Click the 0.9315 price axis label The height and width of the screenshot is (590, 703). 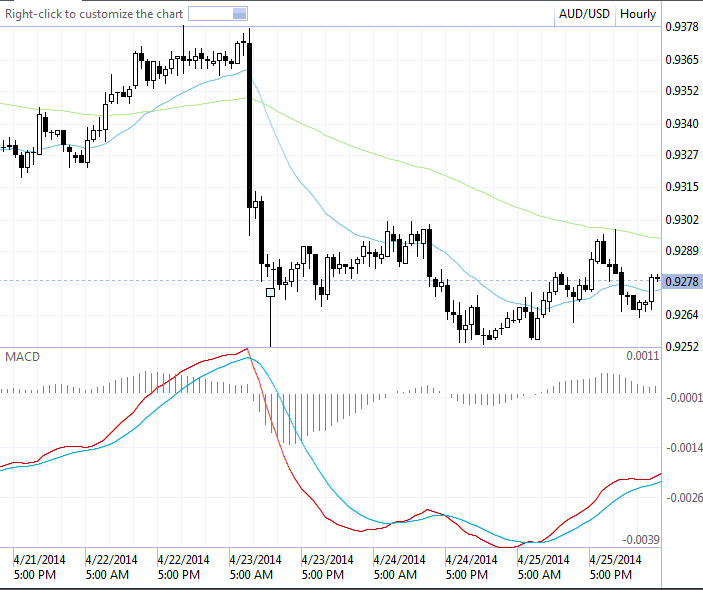coord(682,187)
